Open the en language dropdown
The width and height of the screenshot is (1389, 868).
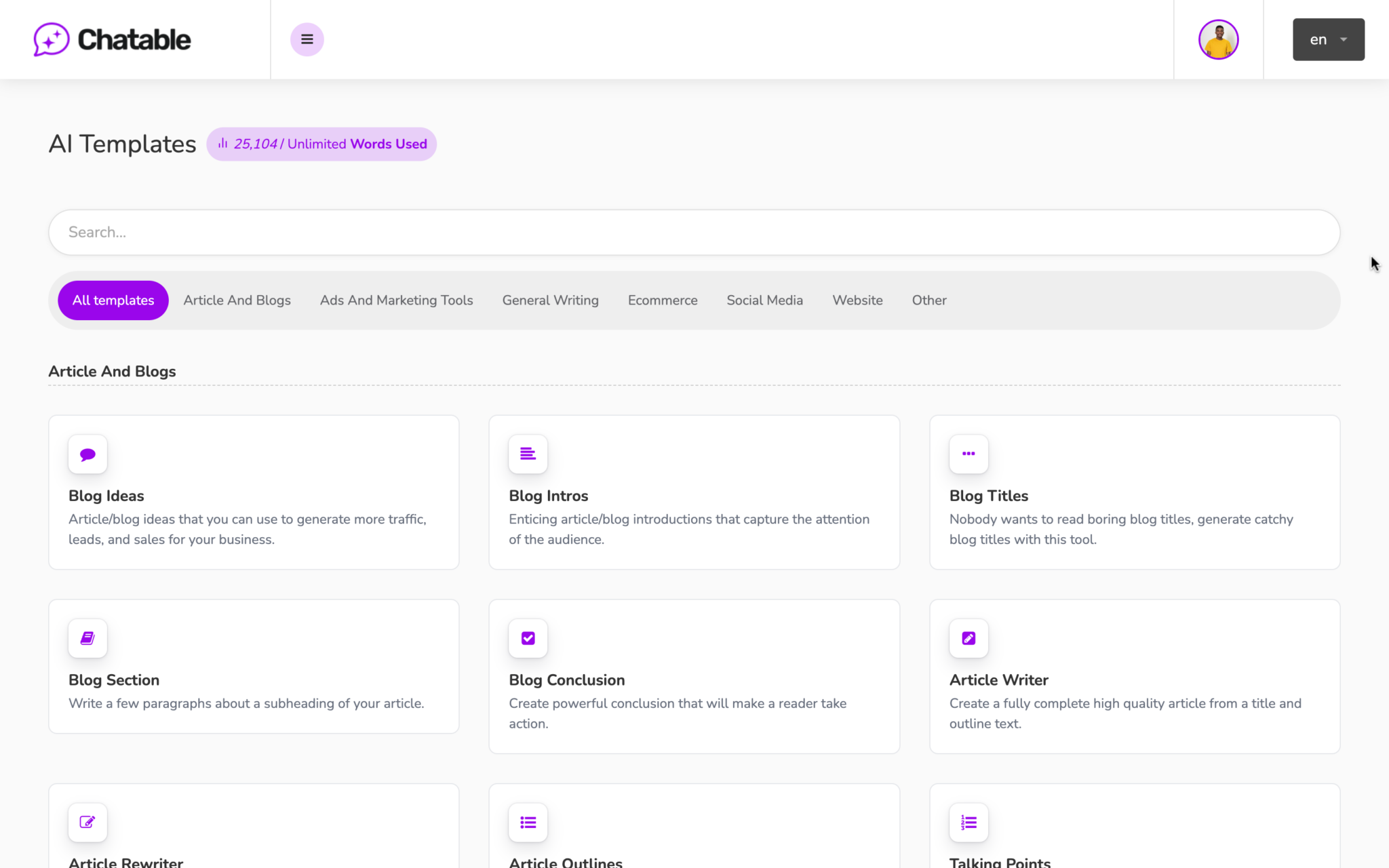tap(1328, 39)
